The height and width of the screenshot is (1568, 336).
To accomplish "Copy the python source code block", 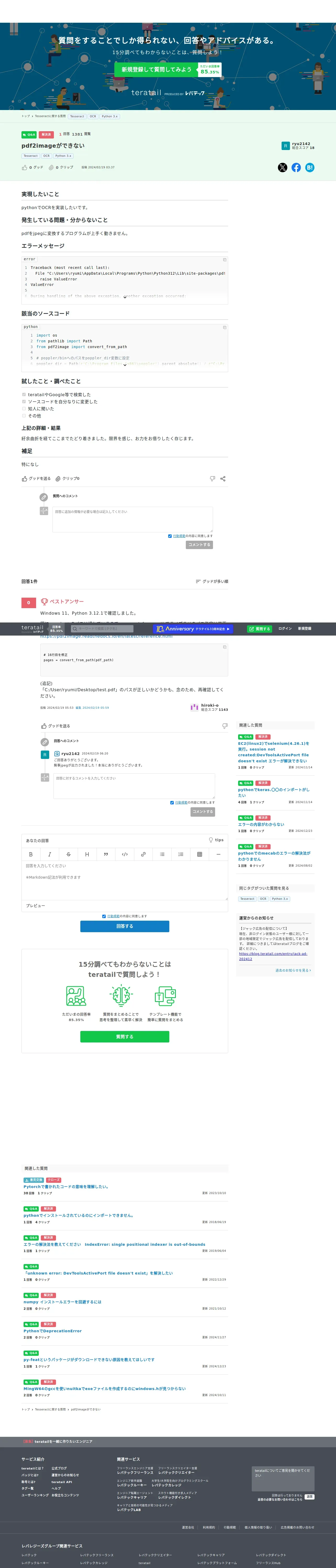I will tap(225, 327).
